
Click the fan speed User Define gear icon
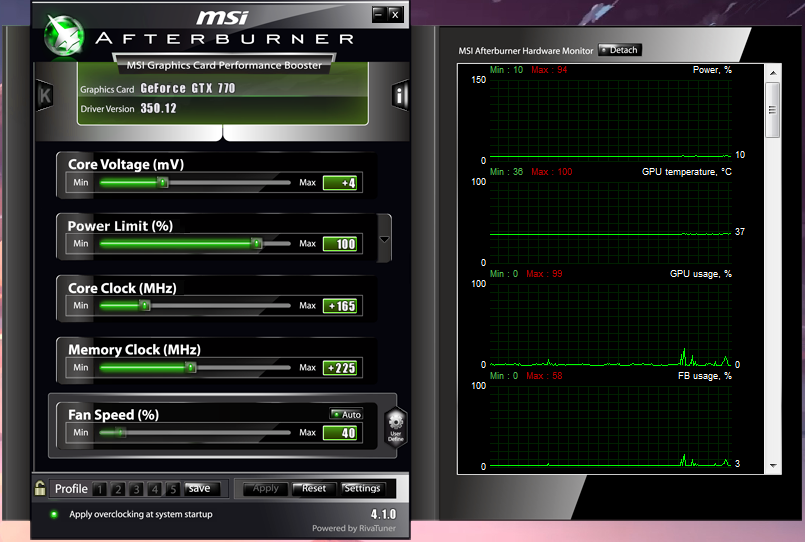pos(395,427)
